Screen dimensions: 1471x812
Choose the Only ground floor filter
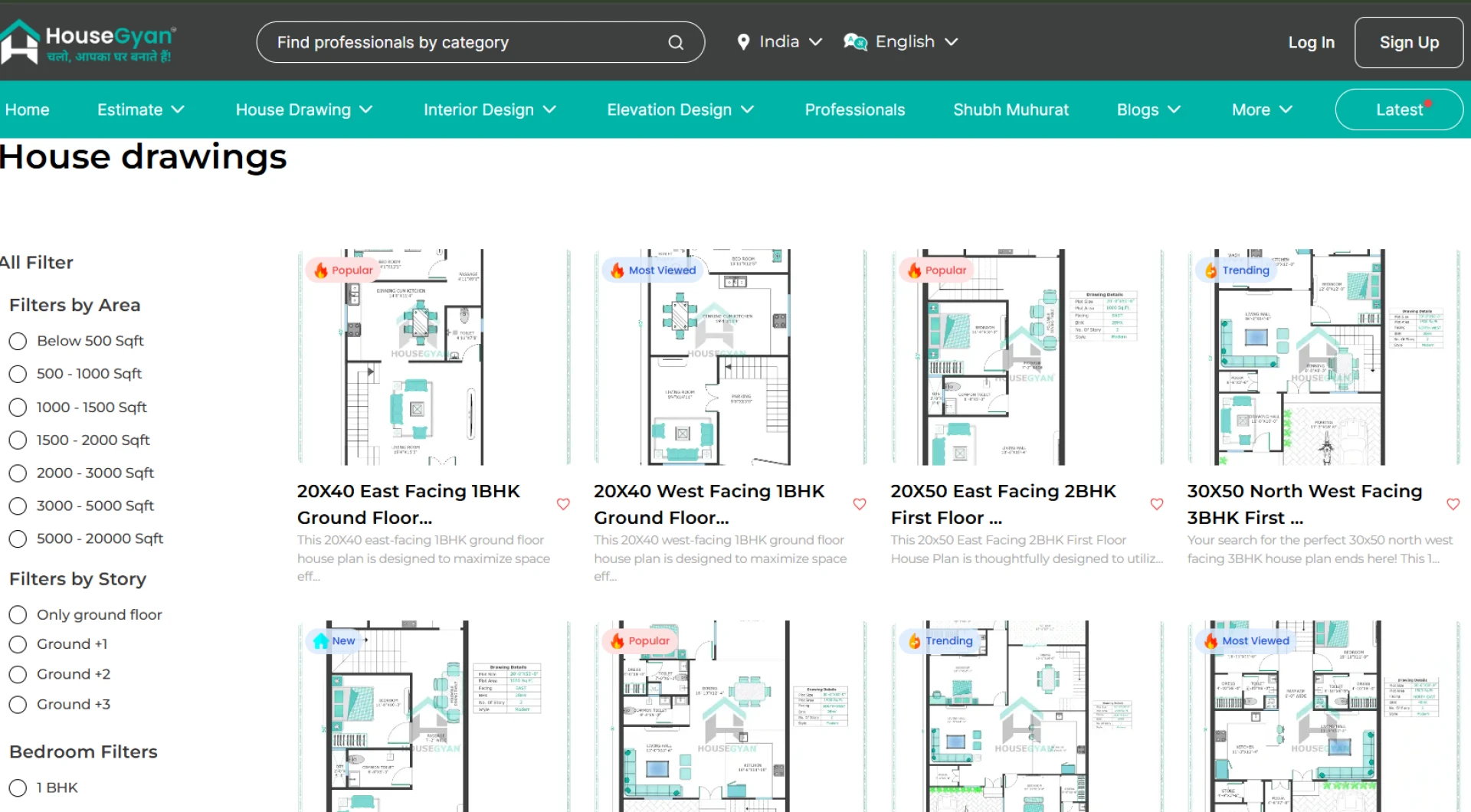[x=18, y=615]
